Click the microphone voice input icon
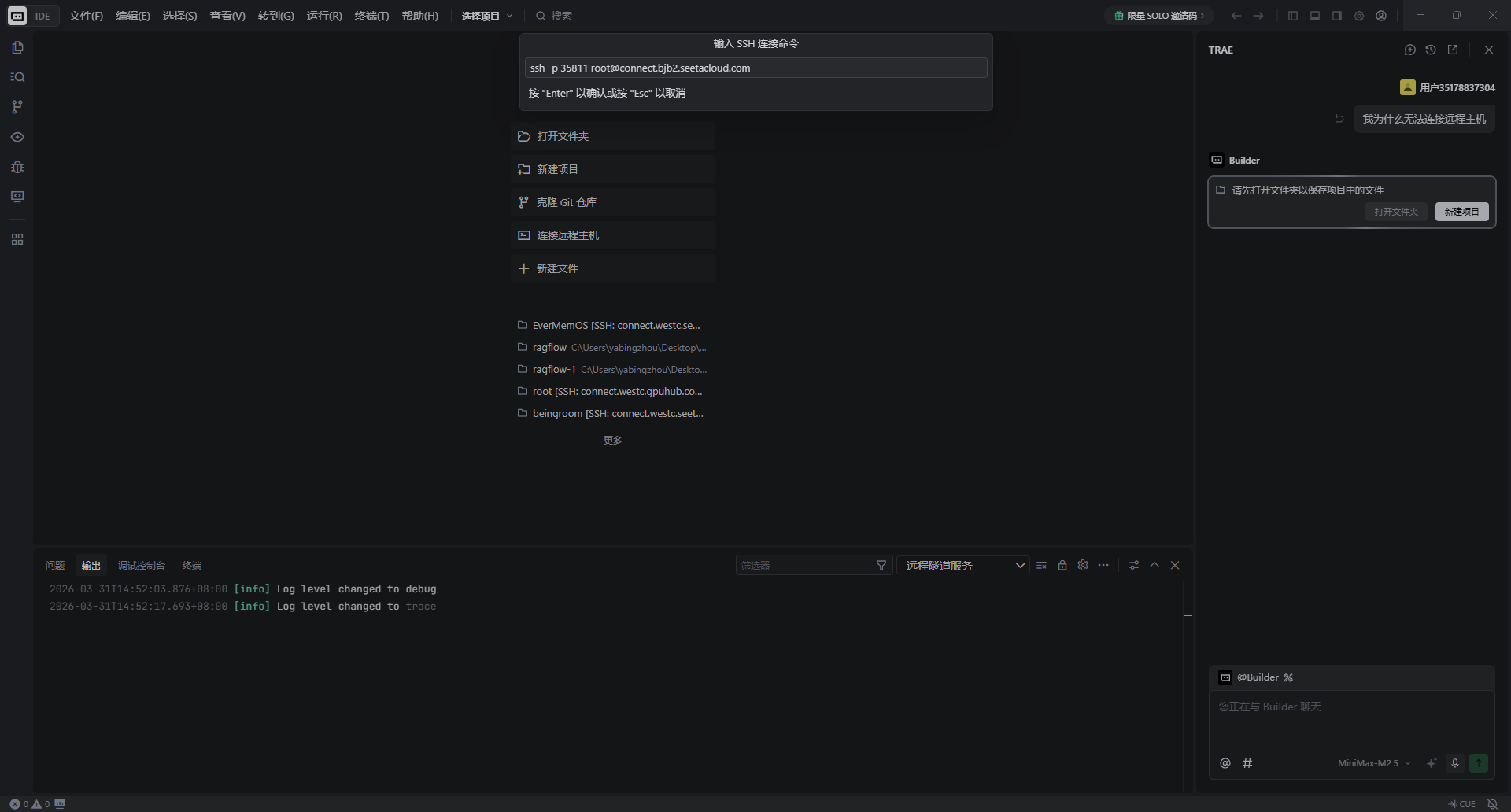Image resolution: width=1511 pixels, height=812 pixels. [1455, 763]
